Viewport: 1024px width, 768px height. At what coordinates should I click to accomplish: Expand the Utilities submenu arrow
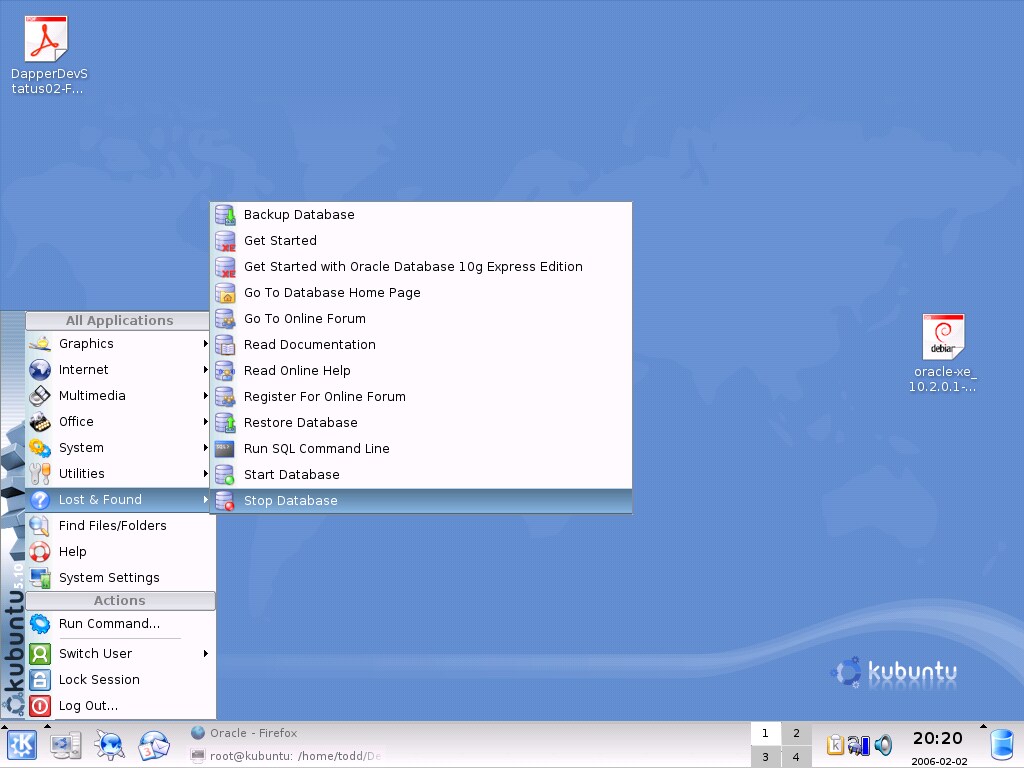point(206,474)
